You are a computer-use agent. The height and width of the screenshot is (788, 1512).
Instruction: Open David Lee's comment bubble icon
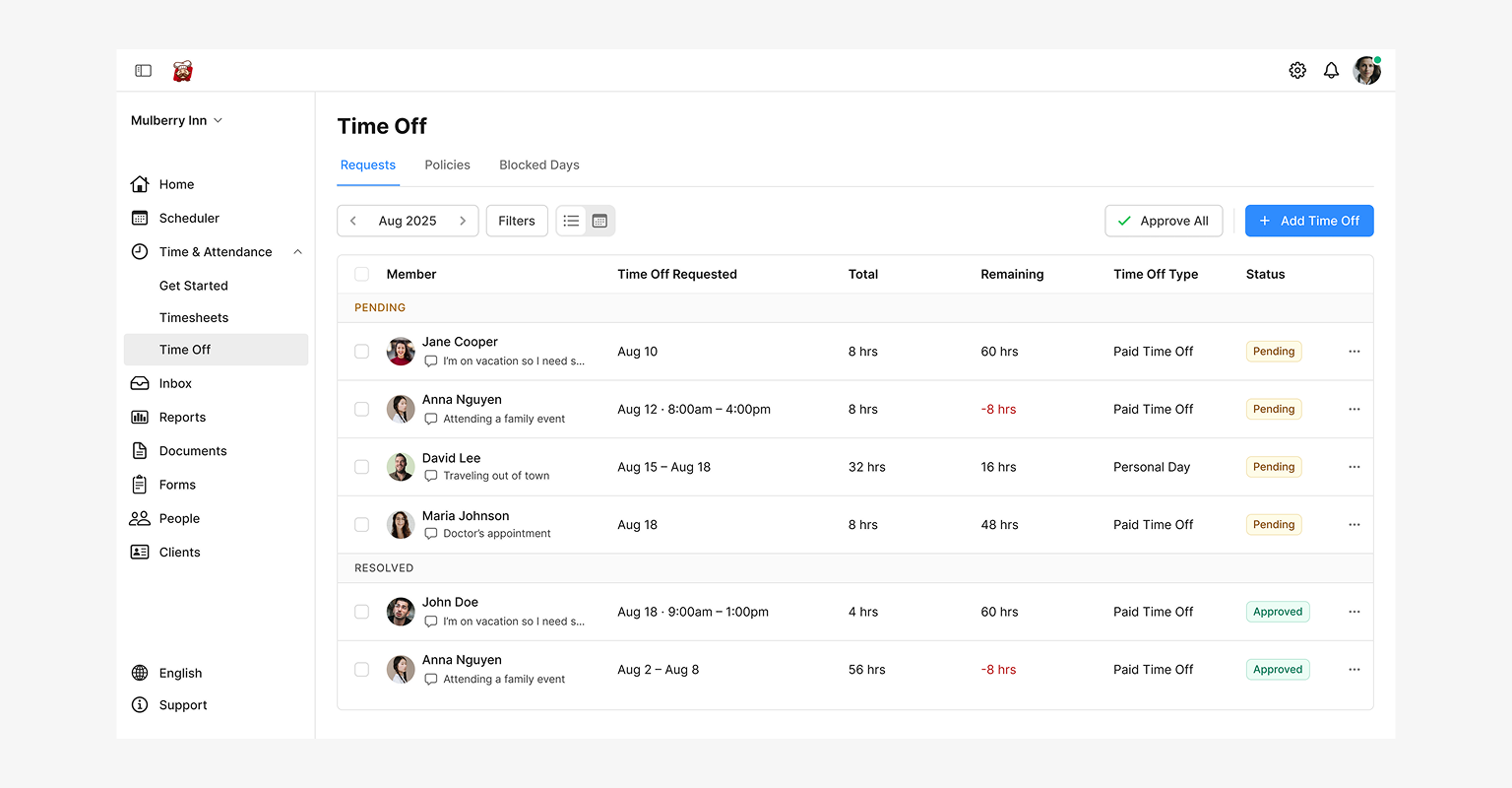pos(431,476)
